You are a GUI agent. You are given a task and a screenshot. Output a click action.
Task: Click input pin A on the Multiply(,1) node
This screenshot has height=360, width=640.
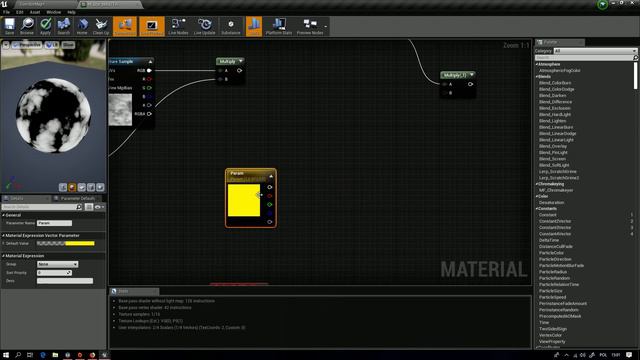tap(444, 84)
